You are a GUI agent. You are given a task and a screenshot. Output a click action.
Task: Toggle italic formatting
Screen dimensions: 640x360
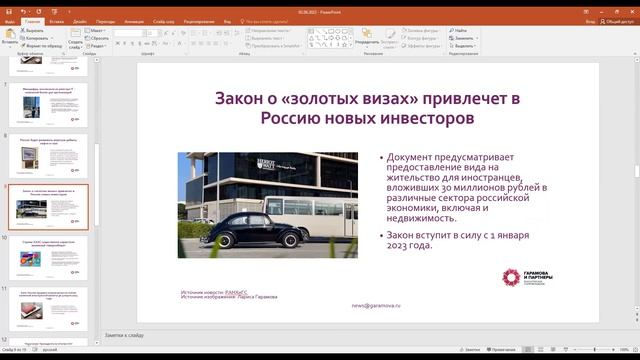124,43
